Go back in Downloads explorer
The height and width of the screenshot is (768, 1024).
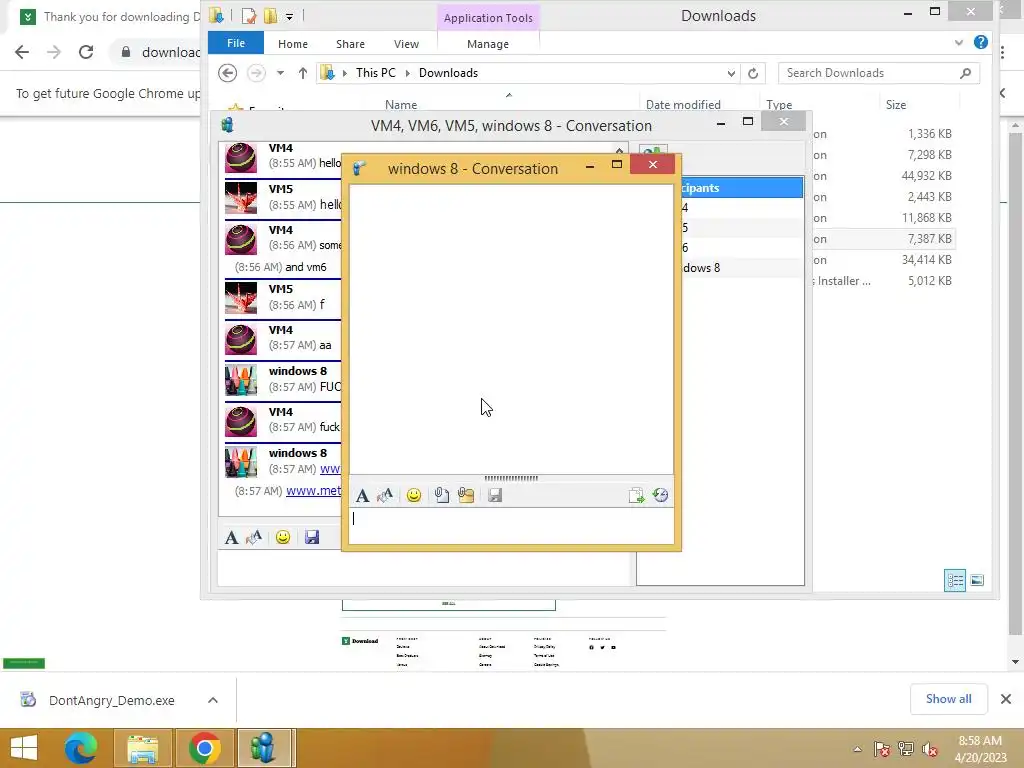tap(227, 73)
